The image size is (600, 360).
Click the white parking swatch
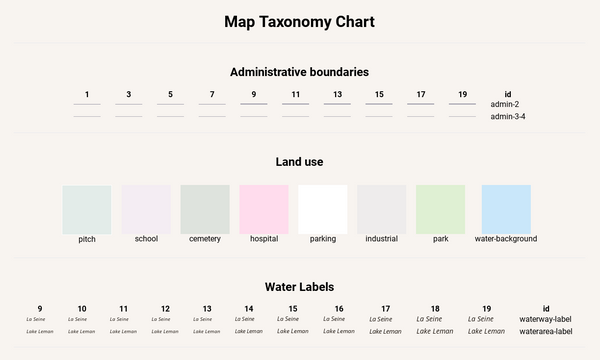[x=323, y=209]
